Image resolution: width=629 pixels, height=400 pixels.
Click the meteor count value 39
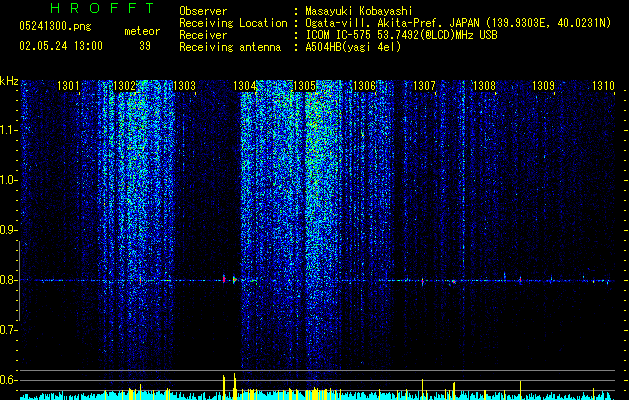tap(145, 46)
